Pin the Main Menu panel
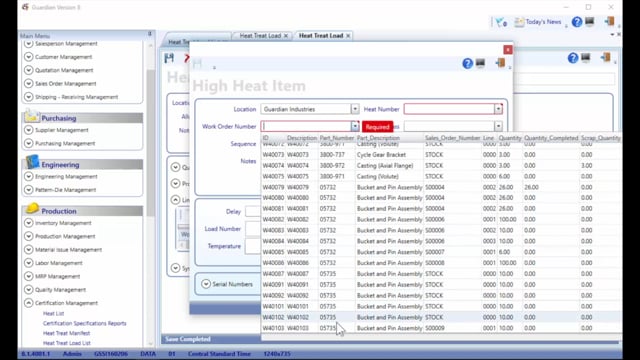This screenshot has width=640, height=360. point(150,34)
